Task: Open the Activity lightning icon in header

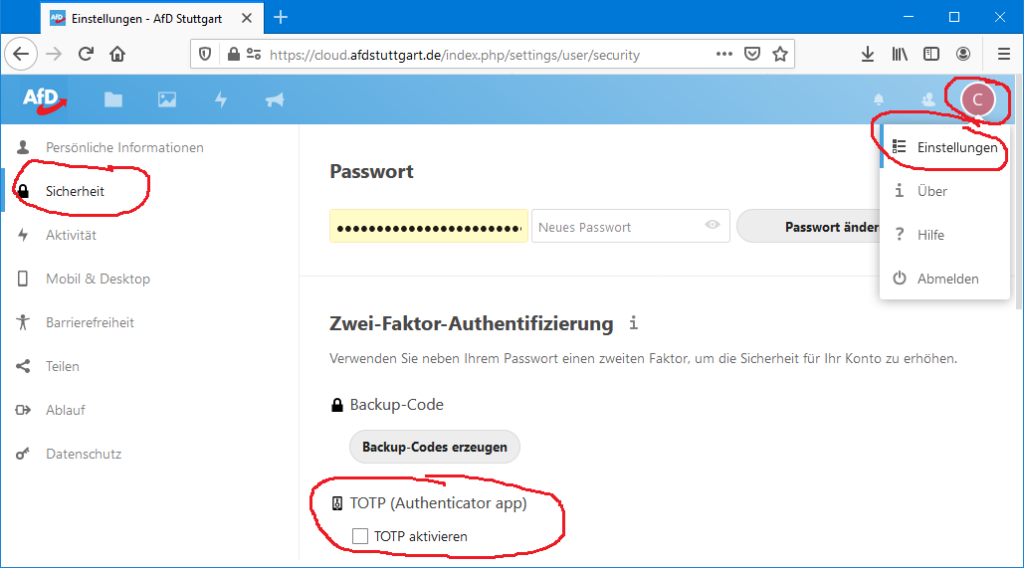Action: [221, 99]
